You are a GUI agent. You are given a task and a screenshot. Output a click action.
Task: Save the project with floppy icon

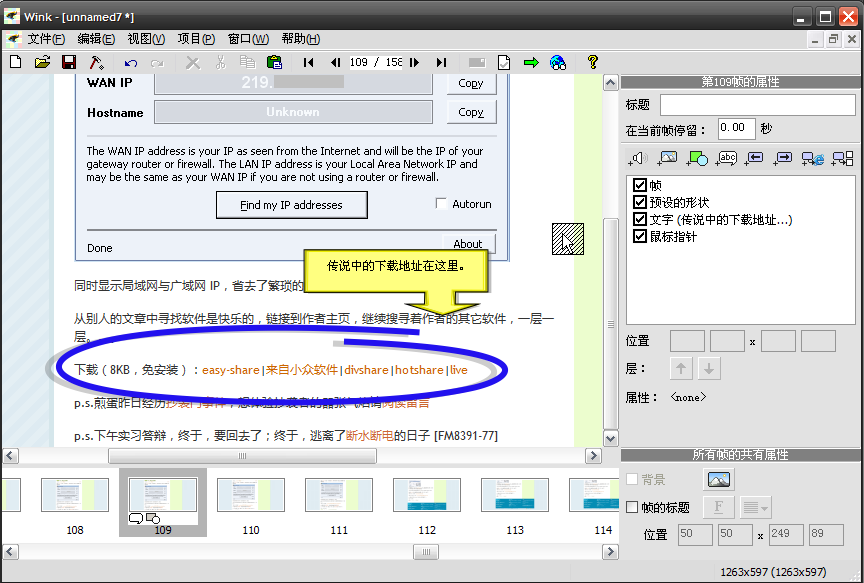coord(69,62)
